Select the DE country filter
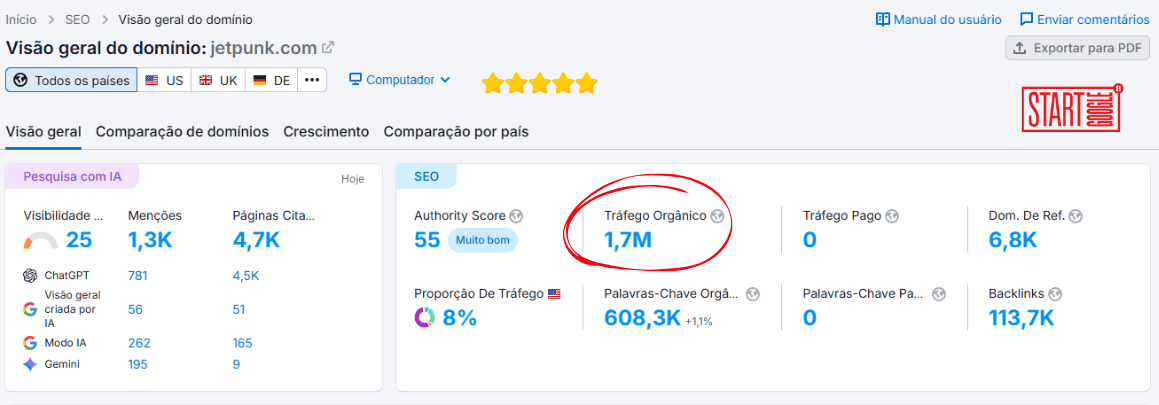 (271, 80)
